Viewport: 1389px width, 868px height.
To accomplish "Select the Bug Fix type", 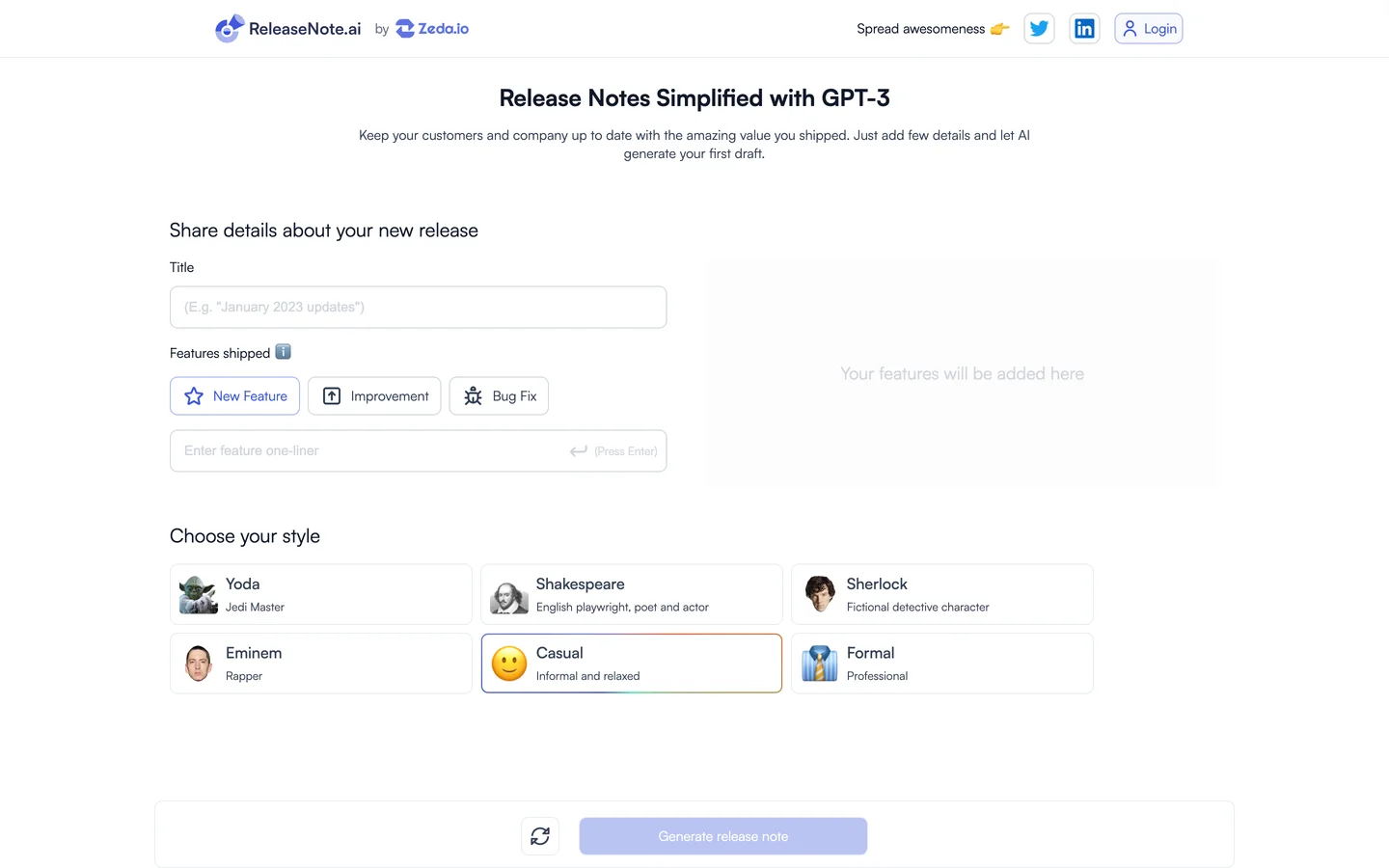I will (499, 396).
